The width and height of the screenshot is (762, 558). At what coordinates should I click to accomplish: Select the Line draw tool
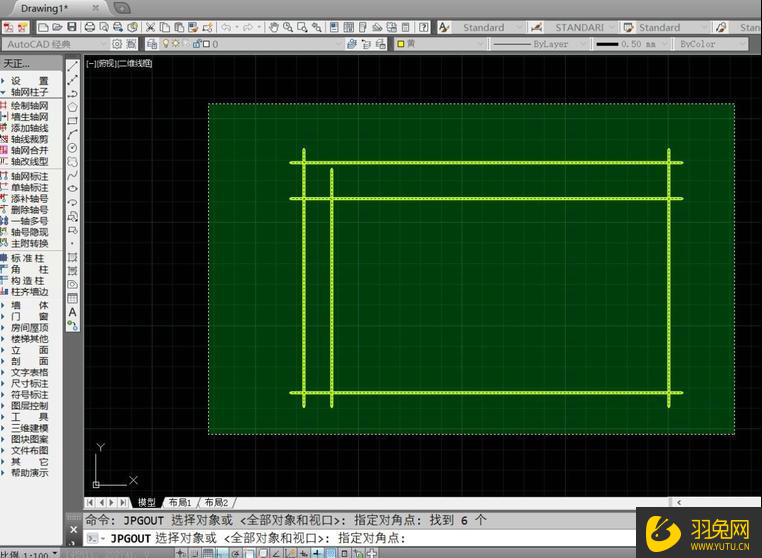(x=73, y=66)
